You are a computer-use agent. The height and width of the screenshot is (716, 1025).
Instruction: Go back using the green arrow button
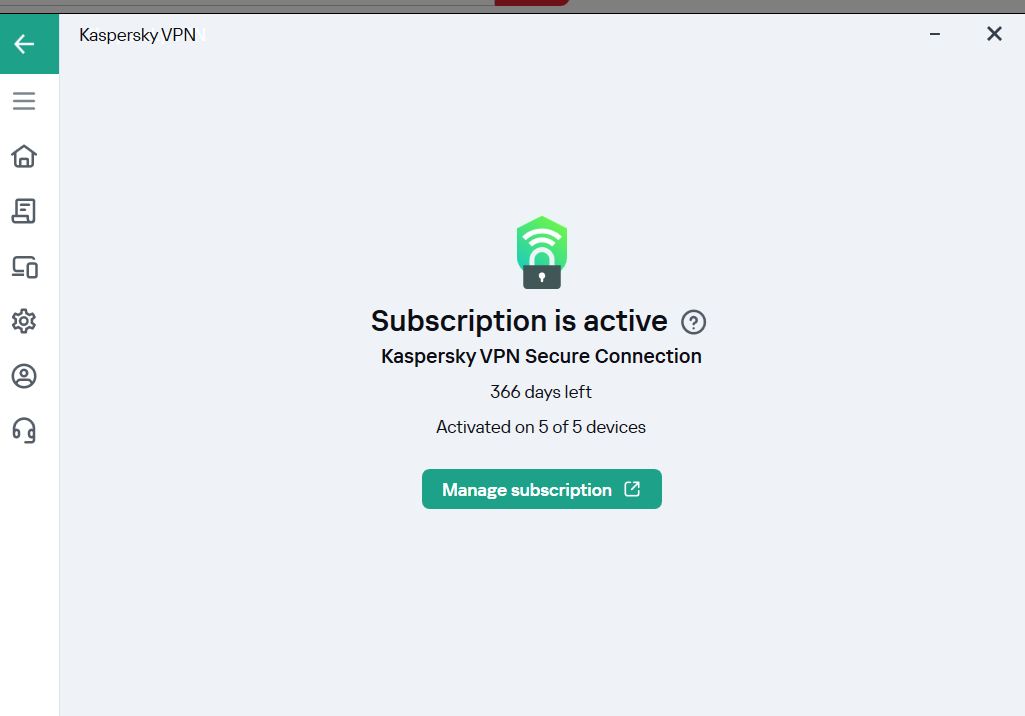(29, 44)
